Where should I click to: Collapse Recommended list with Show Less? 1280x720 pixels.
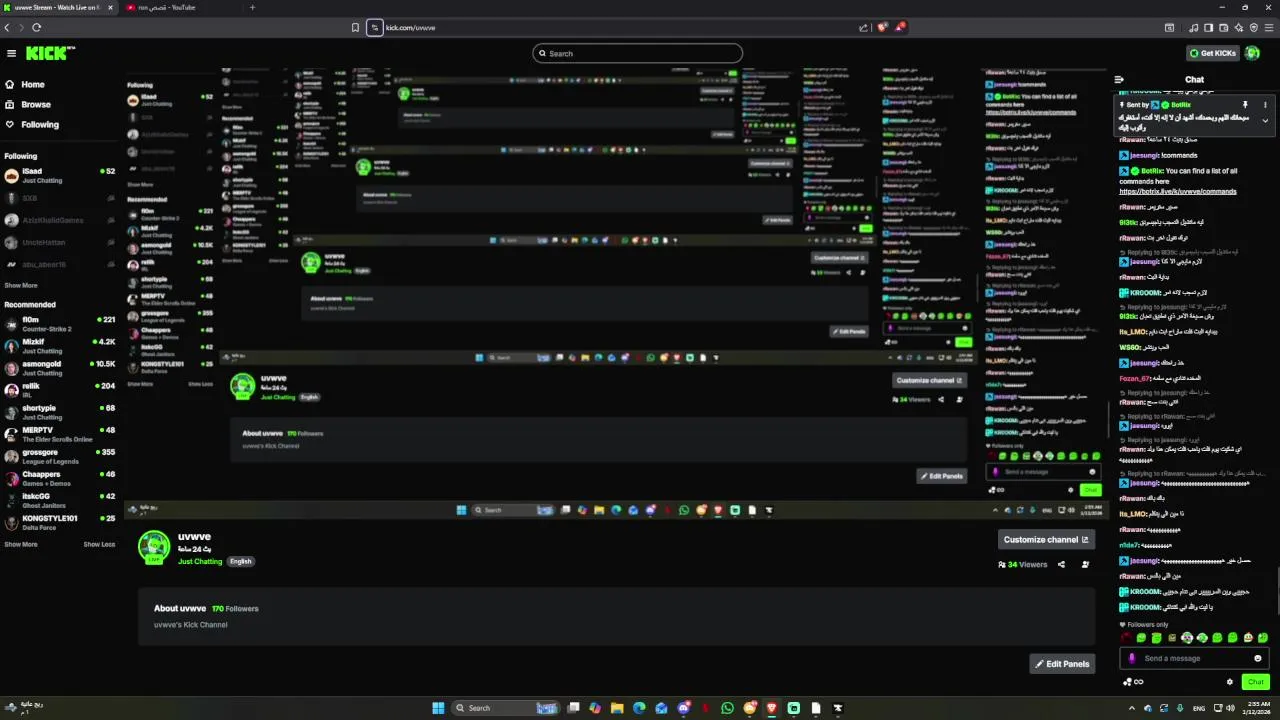tap(99, 544)
